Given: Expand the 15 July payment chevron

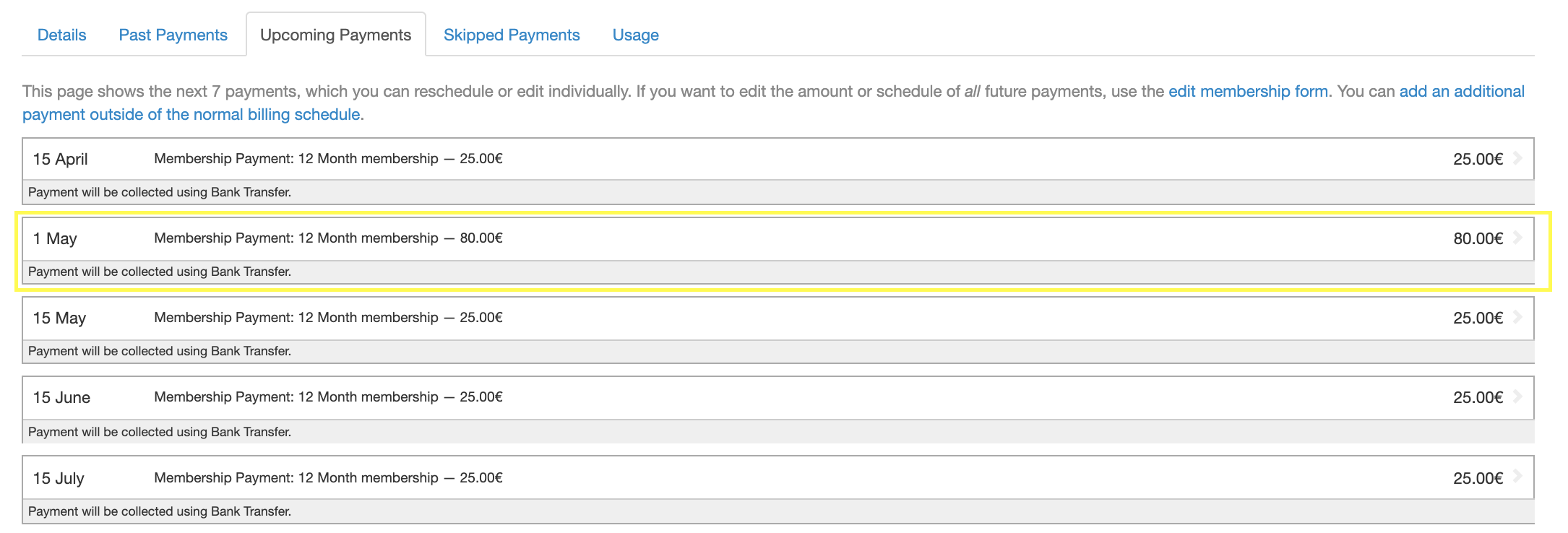Looking at the screenshot, I should point(1517,477).
